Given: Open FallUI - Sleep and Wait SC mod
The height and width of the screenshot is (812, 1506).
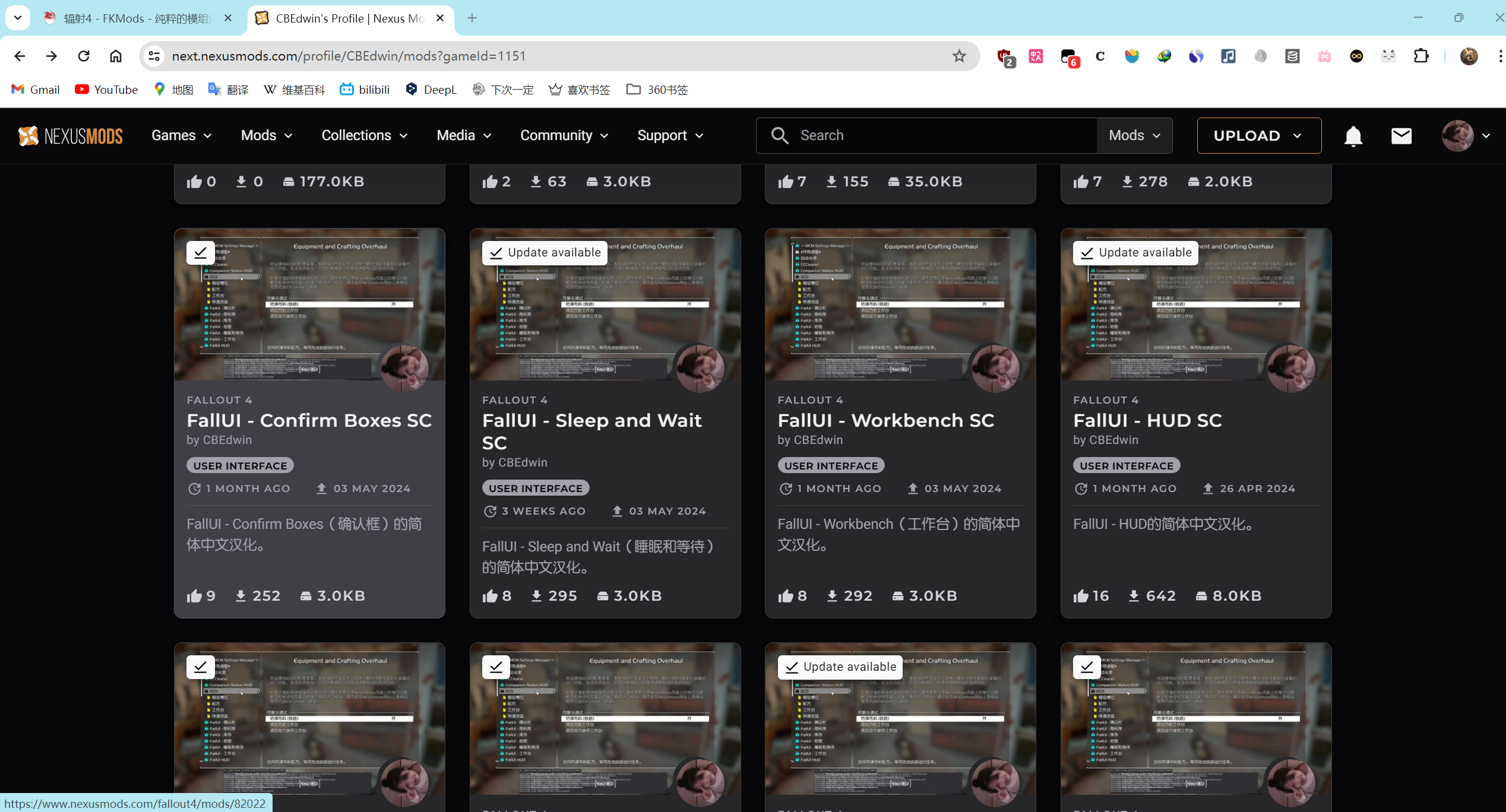Looking at the screenshot, I should tap(591, 432).
